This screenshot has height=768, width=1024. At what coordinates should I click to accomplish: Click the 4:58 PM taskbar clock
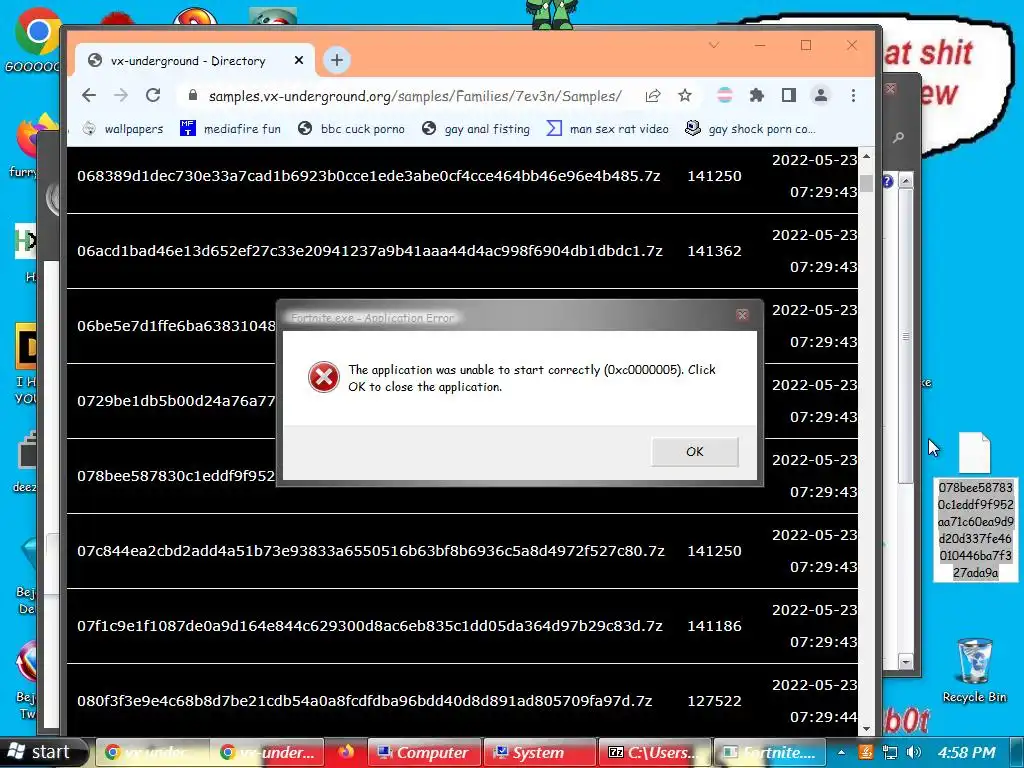tap(967, 752)
